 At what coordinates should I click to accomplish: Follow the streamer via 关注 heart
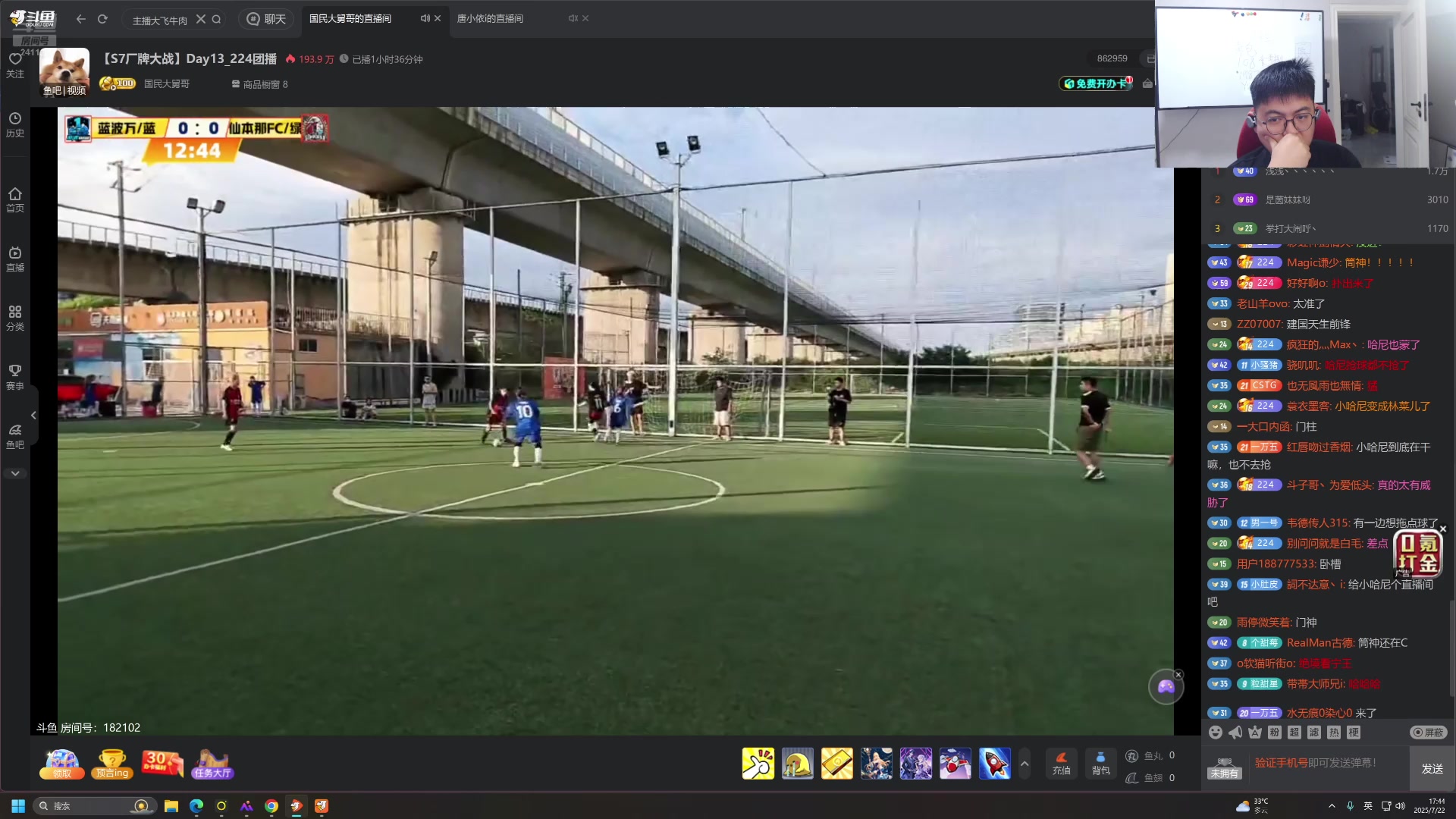point(15,65)
